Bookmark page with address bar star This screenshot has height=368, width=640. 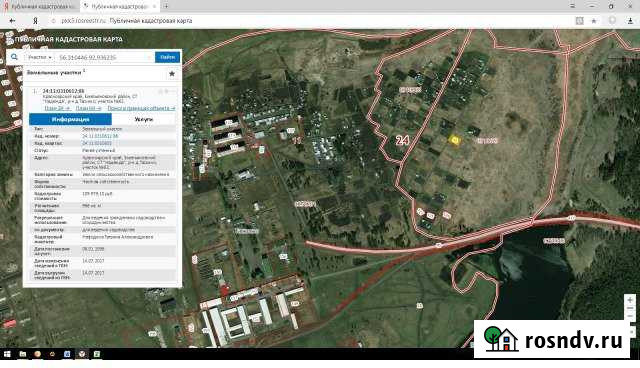[x=594, y=21]
